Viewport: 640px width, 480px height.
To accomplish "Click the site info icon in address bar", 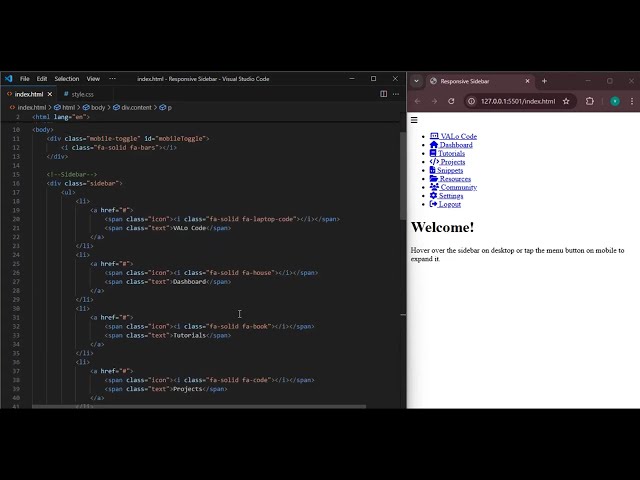I will [471, 101].
